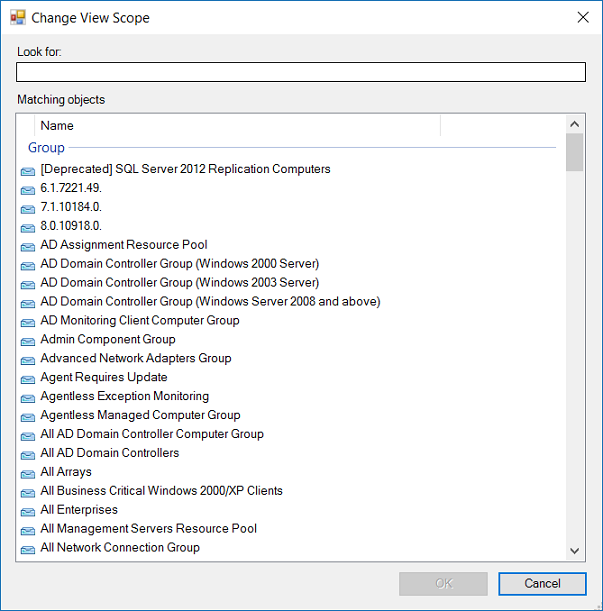The width and height of the screenshot is (603, 611).
Task: Click icon beside All Network Connection Group
Action: 28,550
